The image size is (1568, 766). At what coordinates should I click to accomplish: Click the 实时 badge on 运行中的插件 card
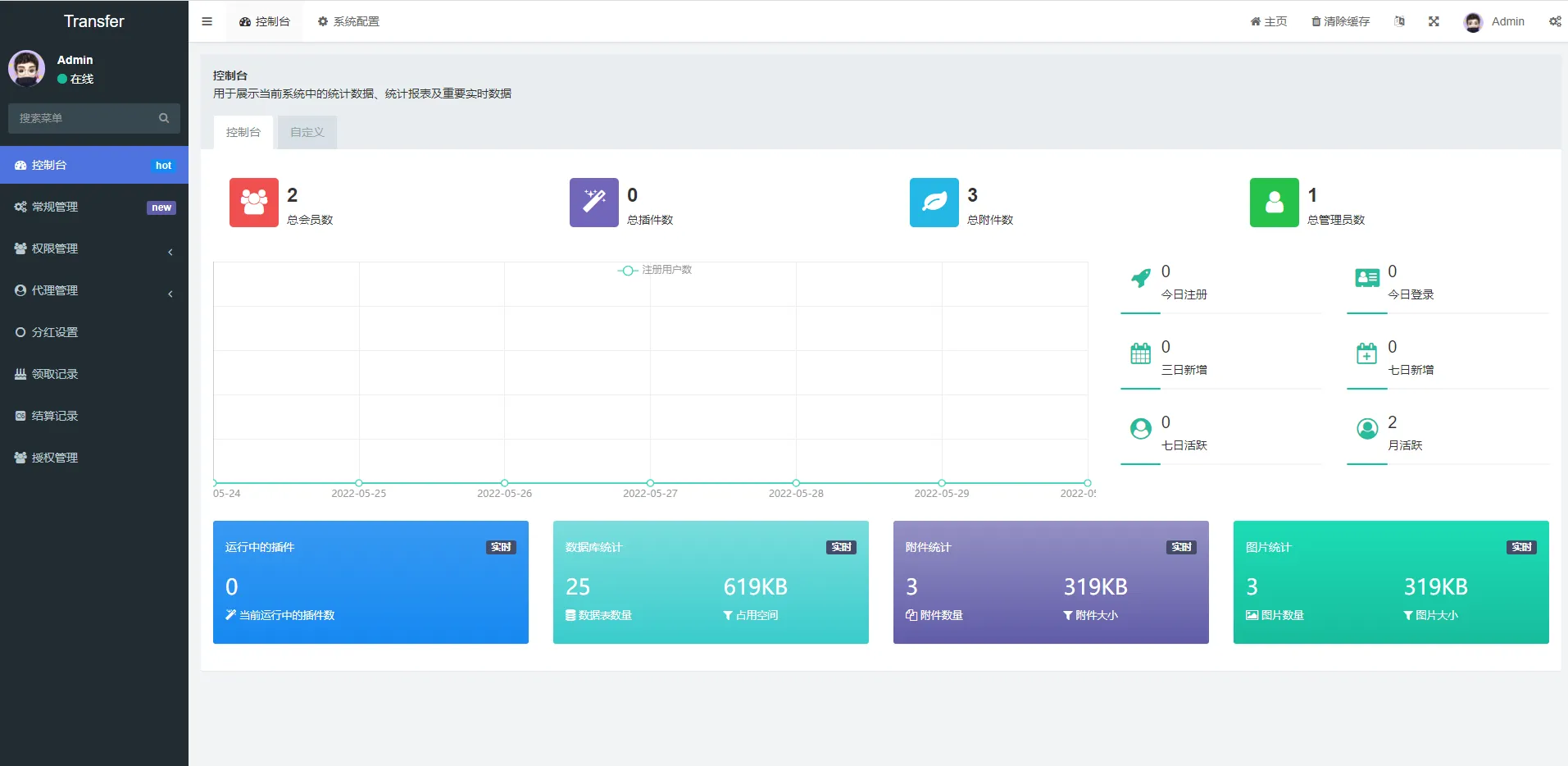[500, 547]
